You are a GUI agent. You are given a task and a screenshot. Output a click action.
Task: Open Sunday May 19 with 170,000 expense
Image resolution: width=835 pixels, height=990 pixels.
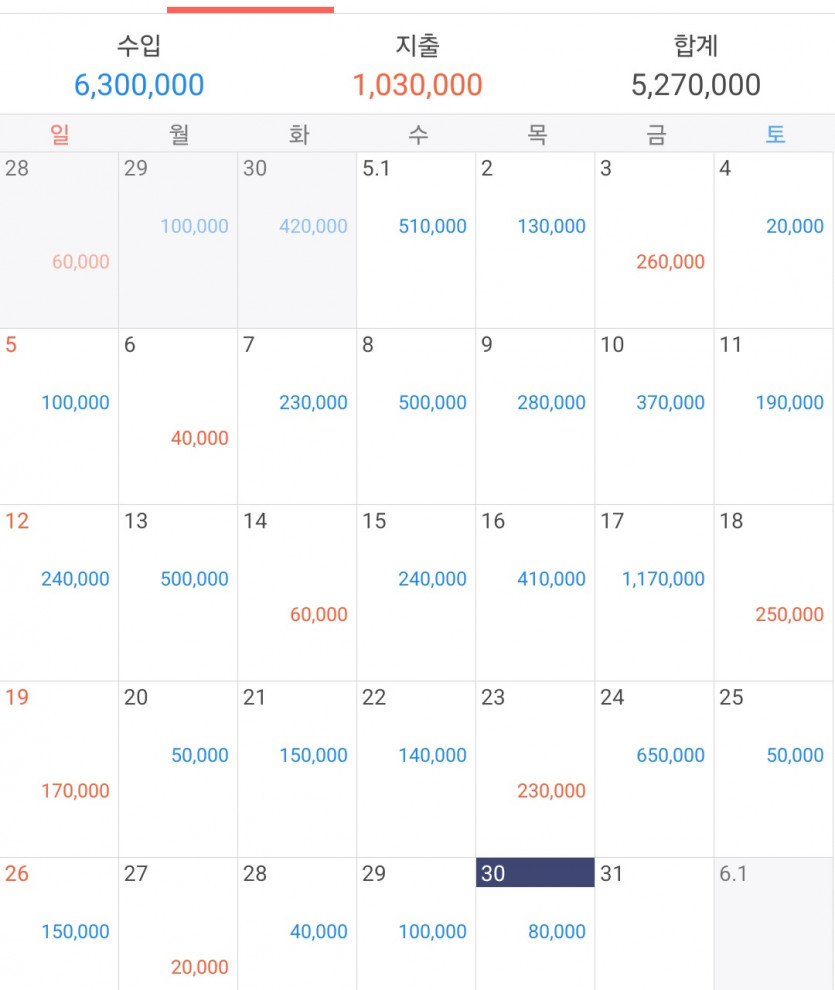point(59,769)
